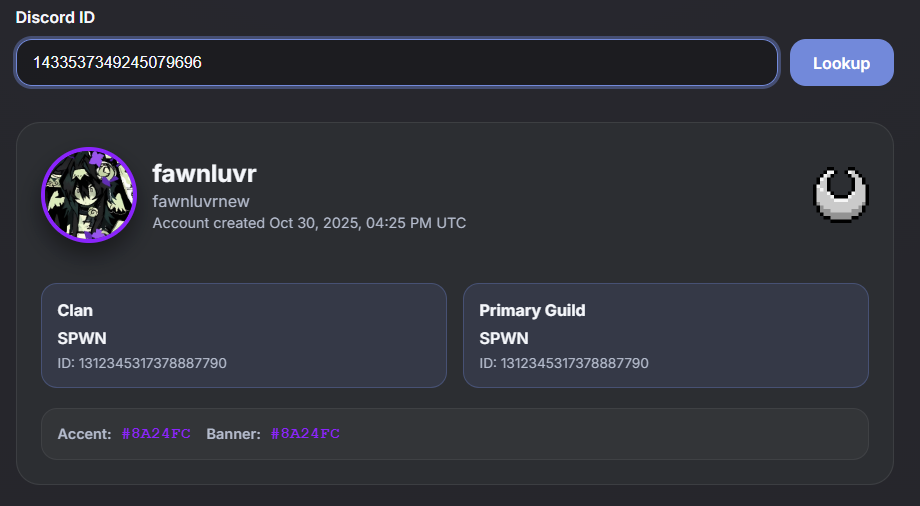Click the Discord ID label
The image size is (920, 506).
coord(55,18)
